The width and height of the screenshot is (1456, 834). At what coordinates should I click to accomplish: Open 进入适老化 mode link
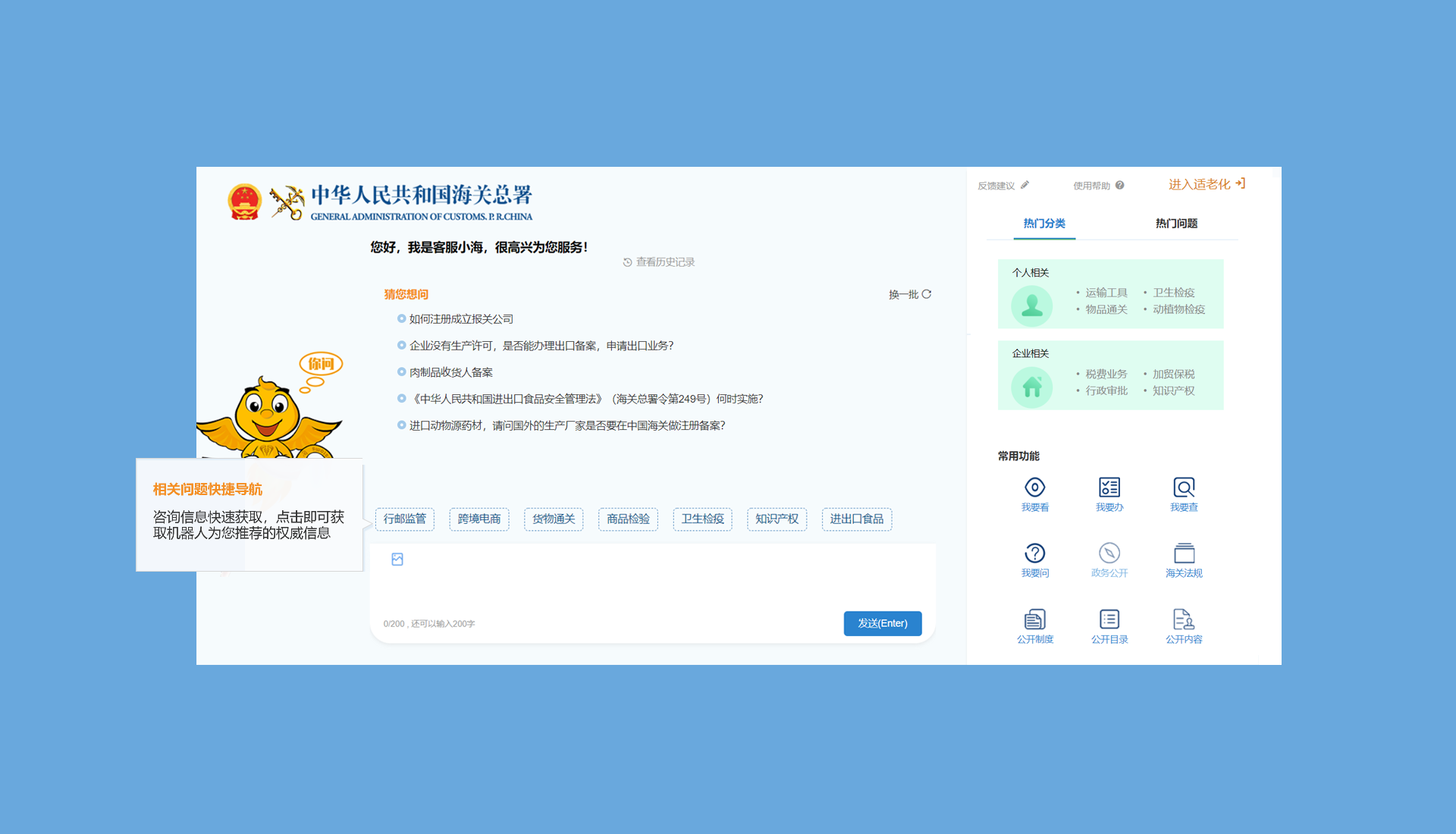[1206, 184]
